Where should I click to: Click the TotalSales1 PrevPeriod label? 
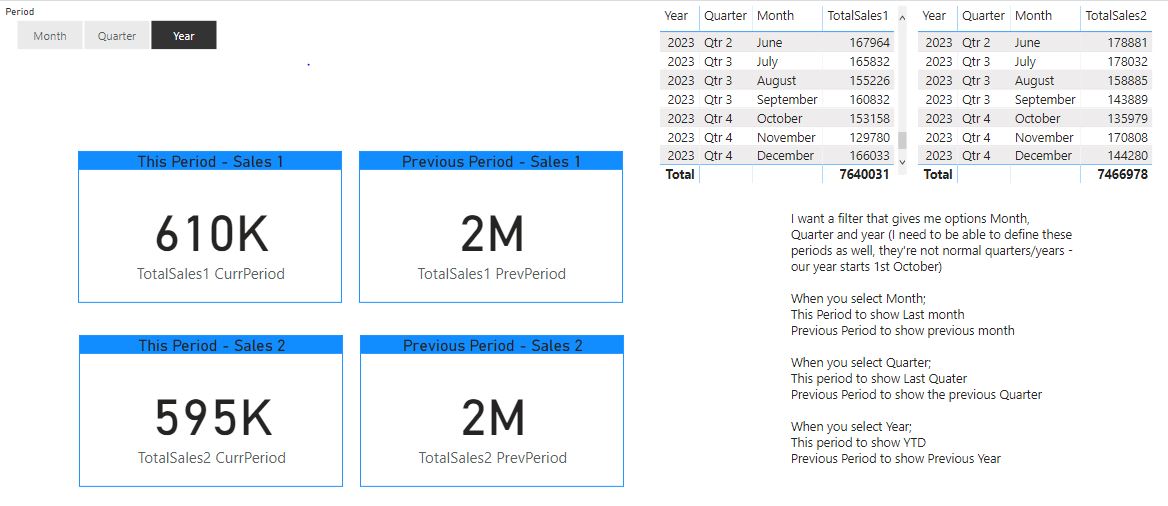[492, 273]
